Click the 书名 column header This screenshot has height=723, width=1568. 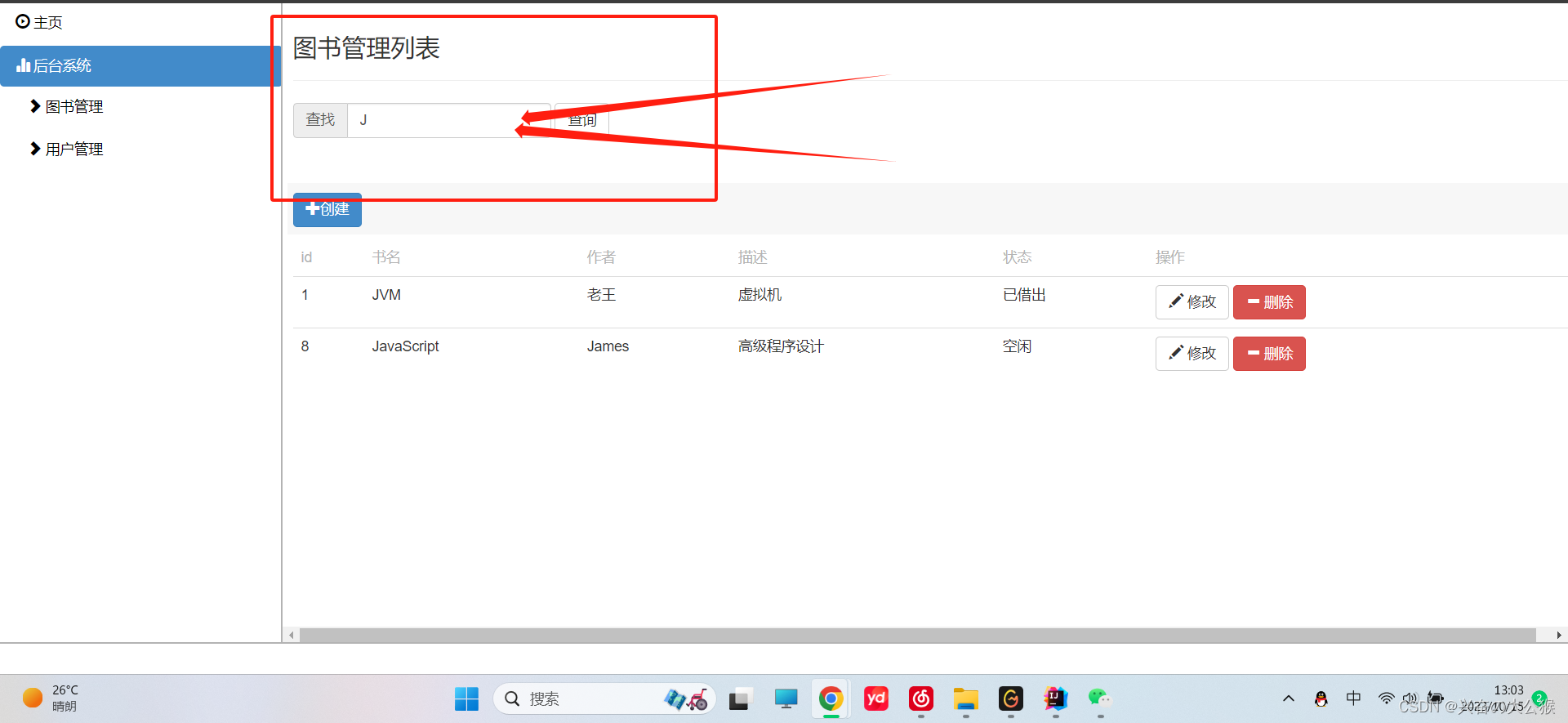(x=386, y=257)
